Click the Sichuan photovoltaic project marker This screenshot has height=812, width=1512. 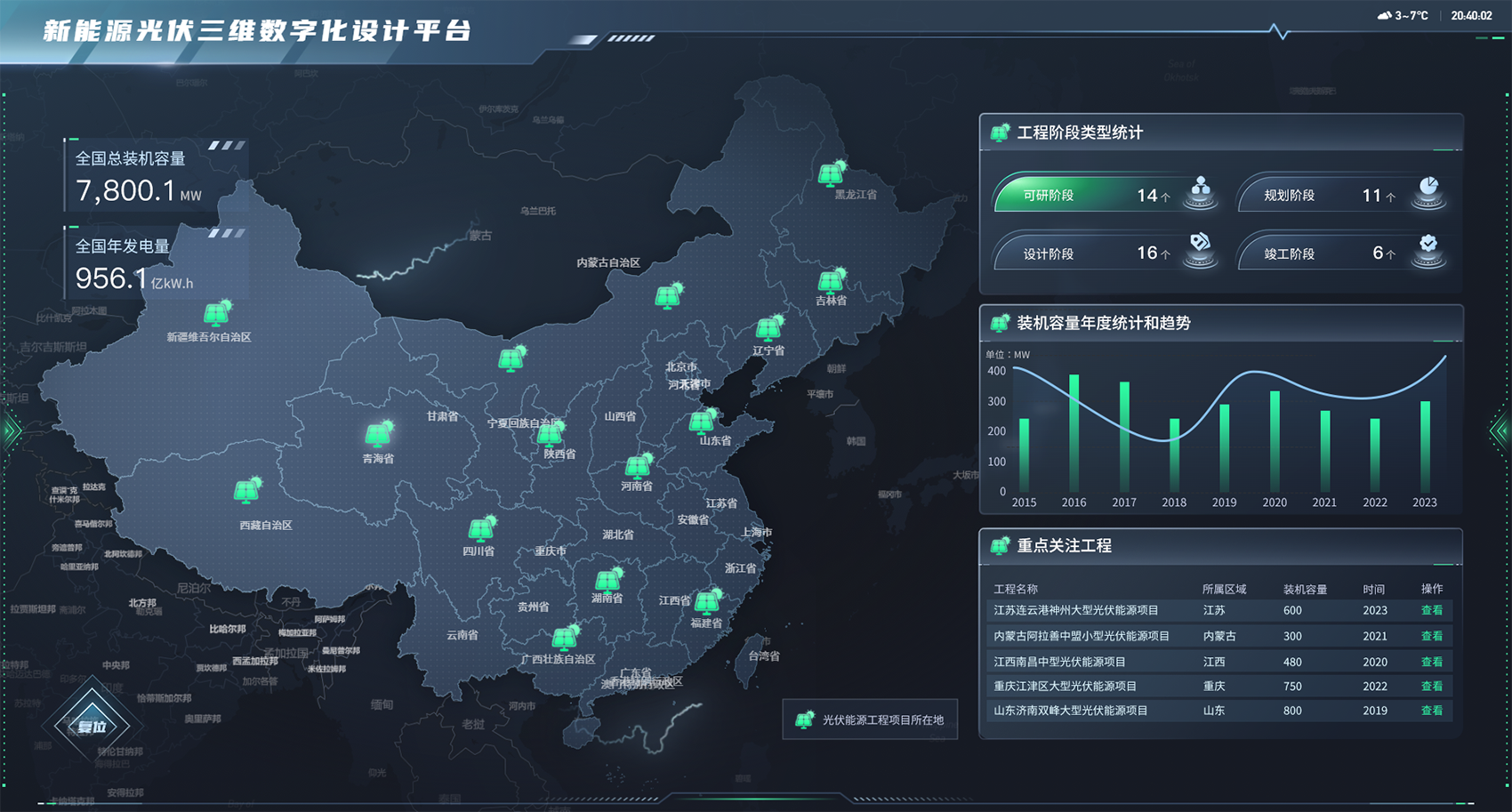482,529
